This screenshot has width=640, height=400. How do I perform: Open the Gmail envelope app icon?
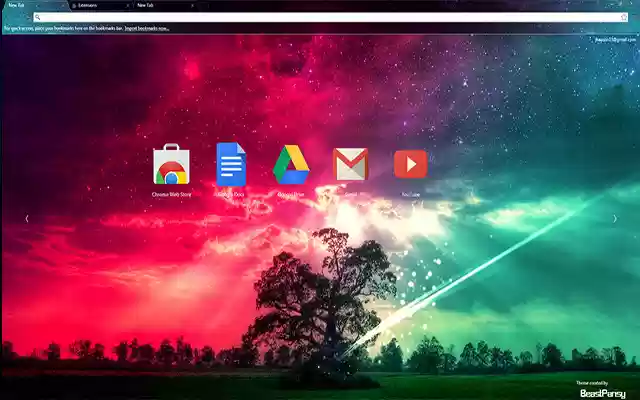click(x=351, y=164)
